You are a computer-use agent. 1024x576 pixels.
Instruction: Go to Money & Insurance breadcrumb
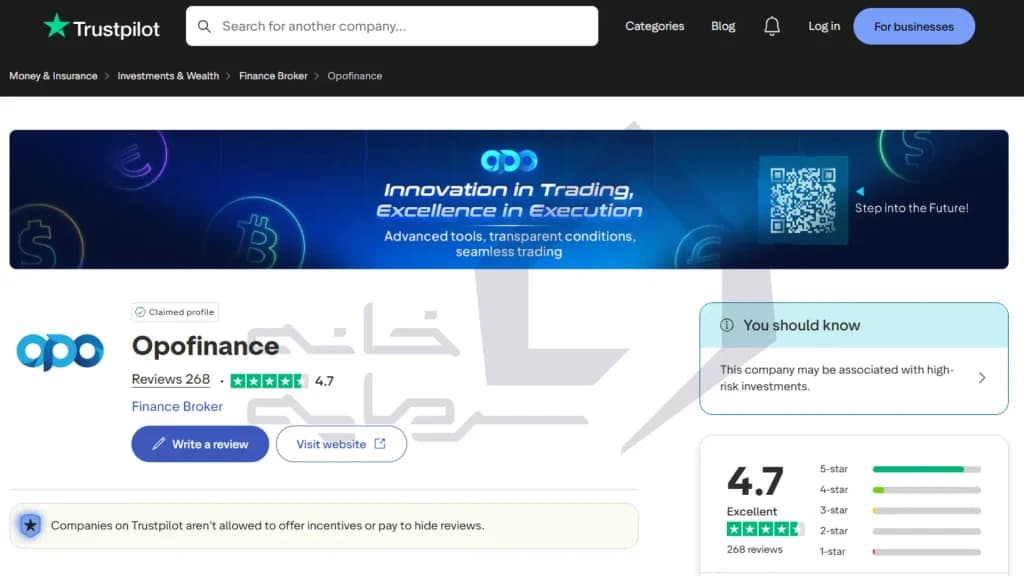click(54, 76)
